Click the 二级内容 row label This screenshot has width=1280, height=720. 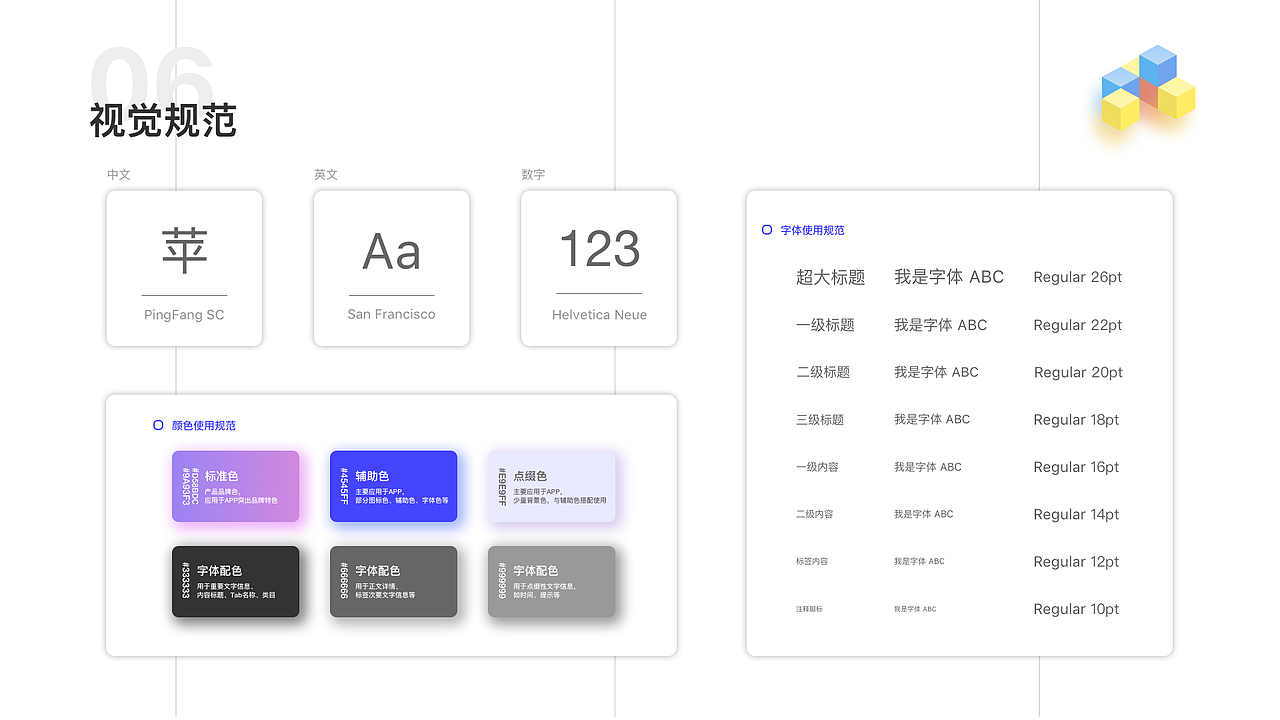[814, 514]
